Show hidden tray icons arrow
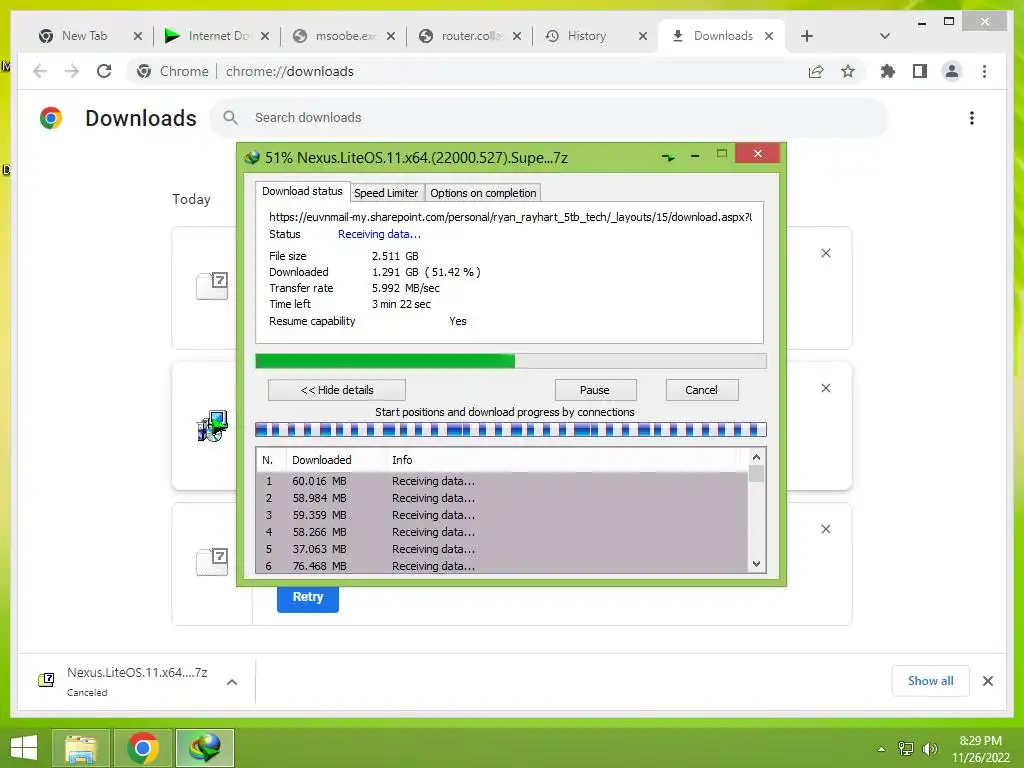This screenshot has width=1024, height=768. click(x=881, y=749)
